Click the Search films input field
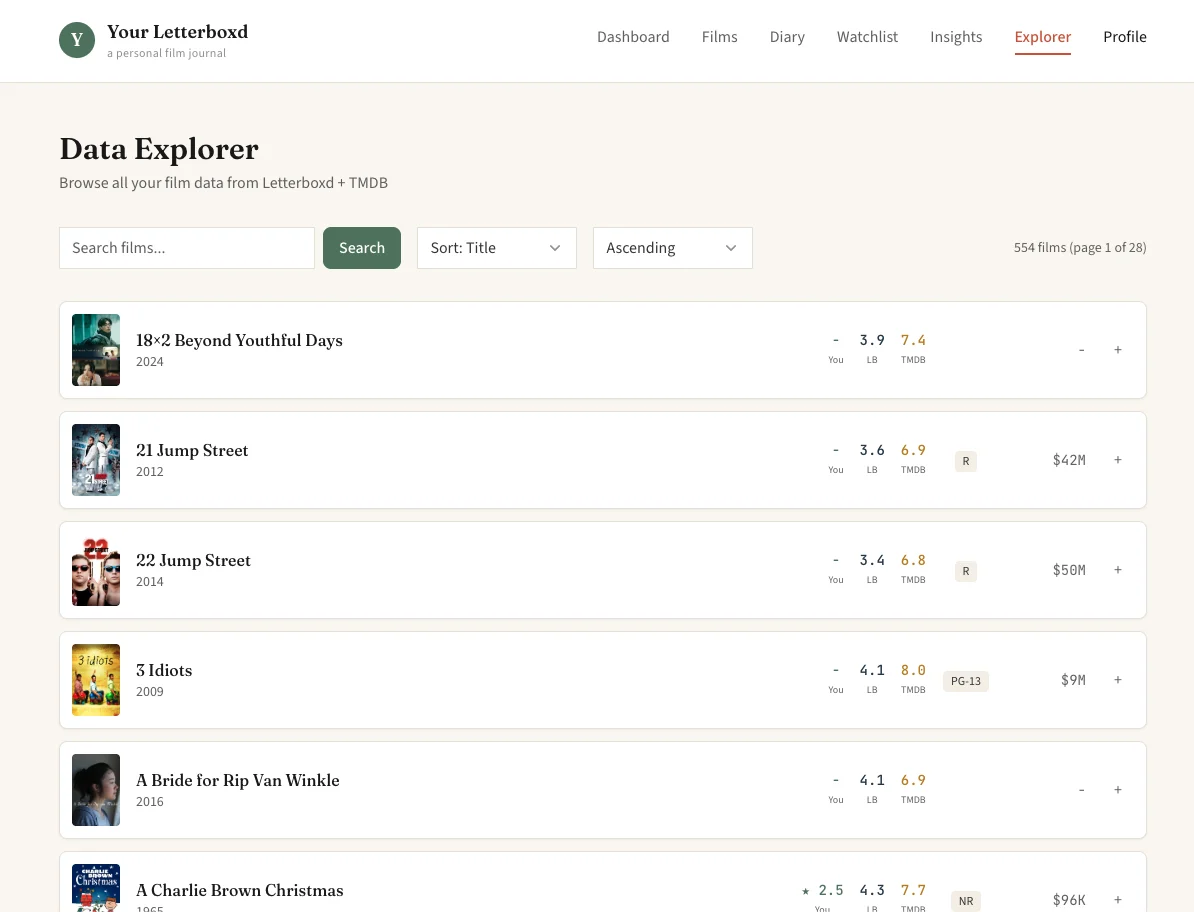This screenshot has height=912, width=1194. (187, 248)
